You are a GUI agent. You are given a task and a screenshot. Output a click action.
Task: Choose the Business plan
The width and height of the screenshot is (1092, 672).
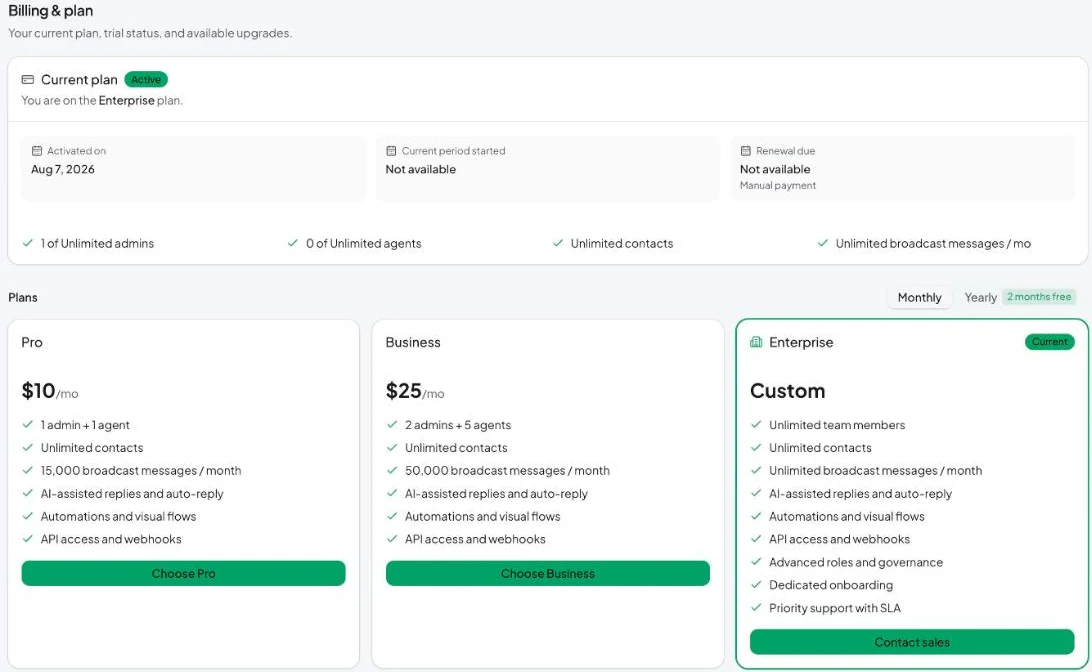click(x=547, y=573)
